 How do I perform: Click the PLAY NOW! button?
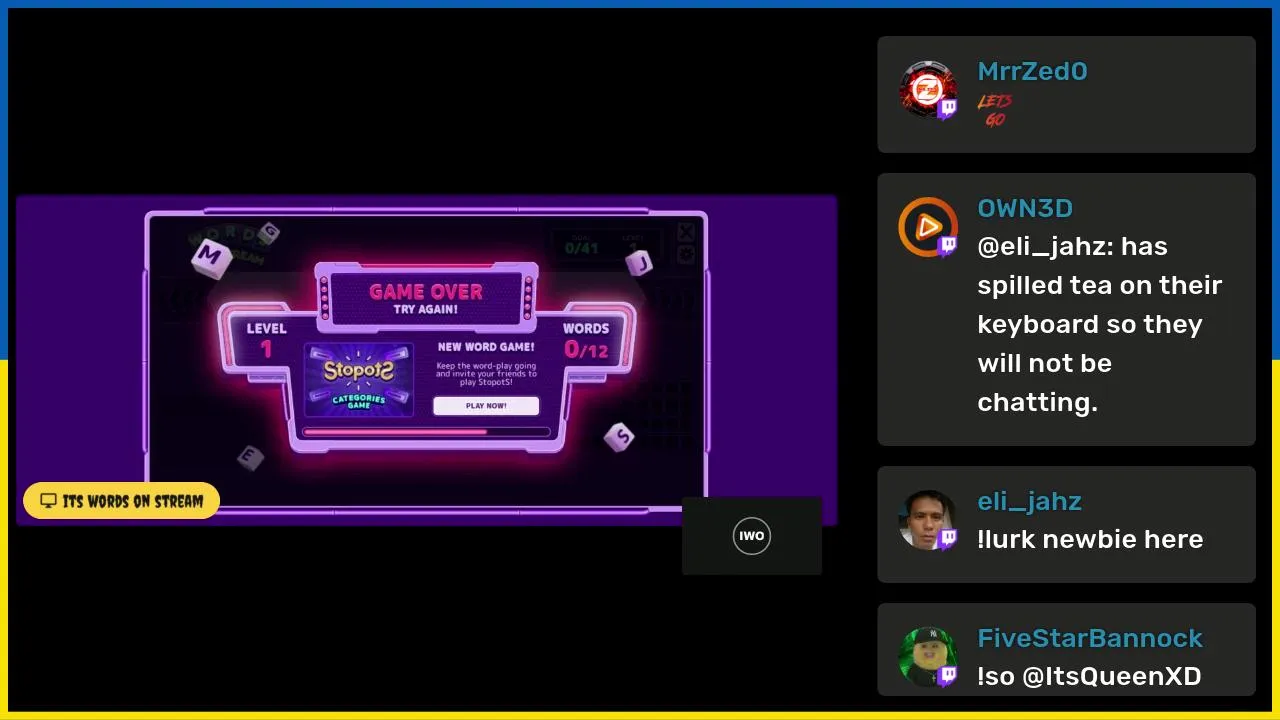(486, 406)
